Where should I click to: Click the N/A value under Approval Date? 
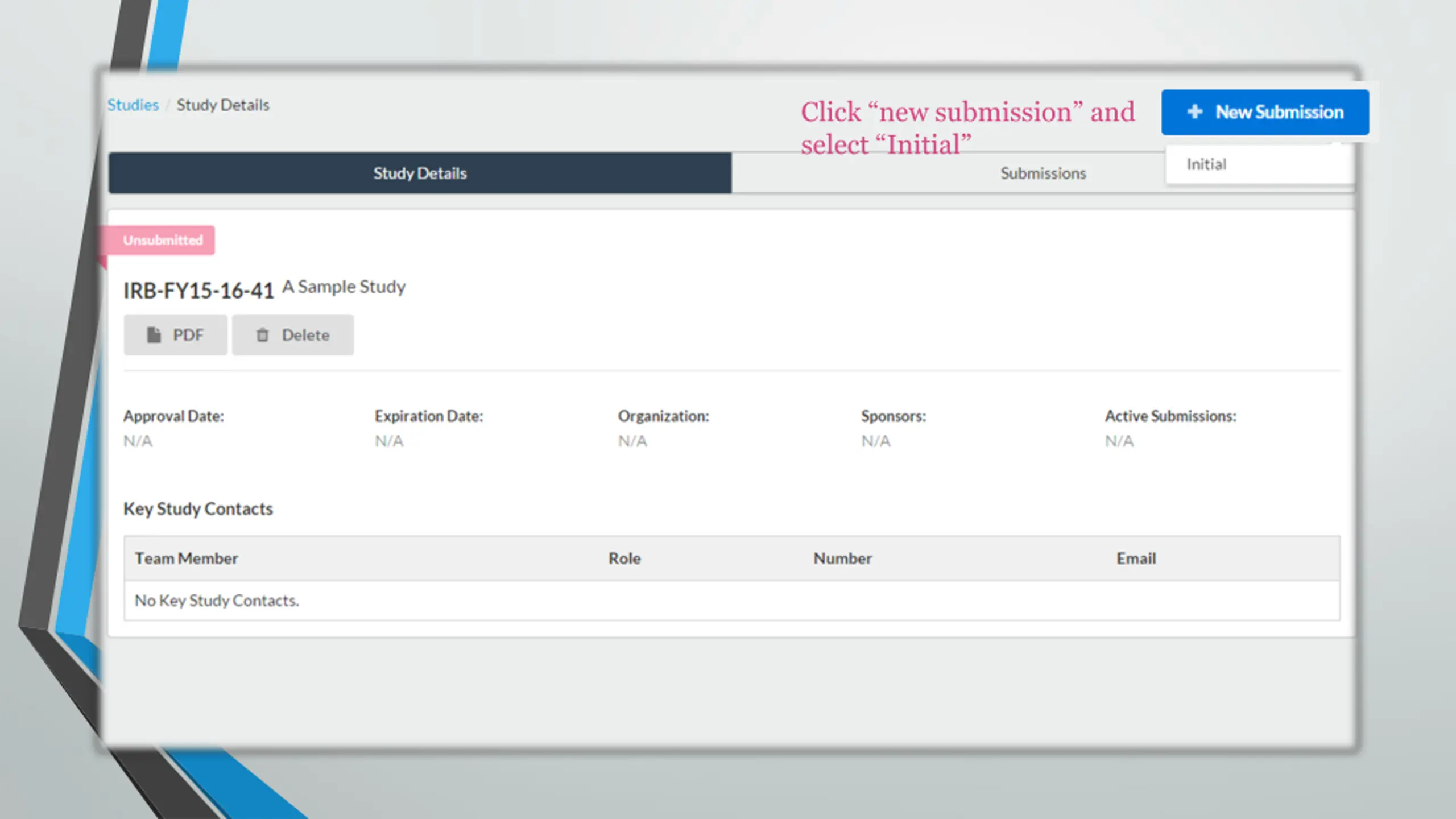coord(138,441)
